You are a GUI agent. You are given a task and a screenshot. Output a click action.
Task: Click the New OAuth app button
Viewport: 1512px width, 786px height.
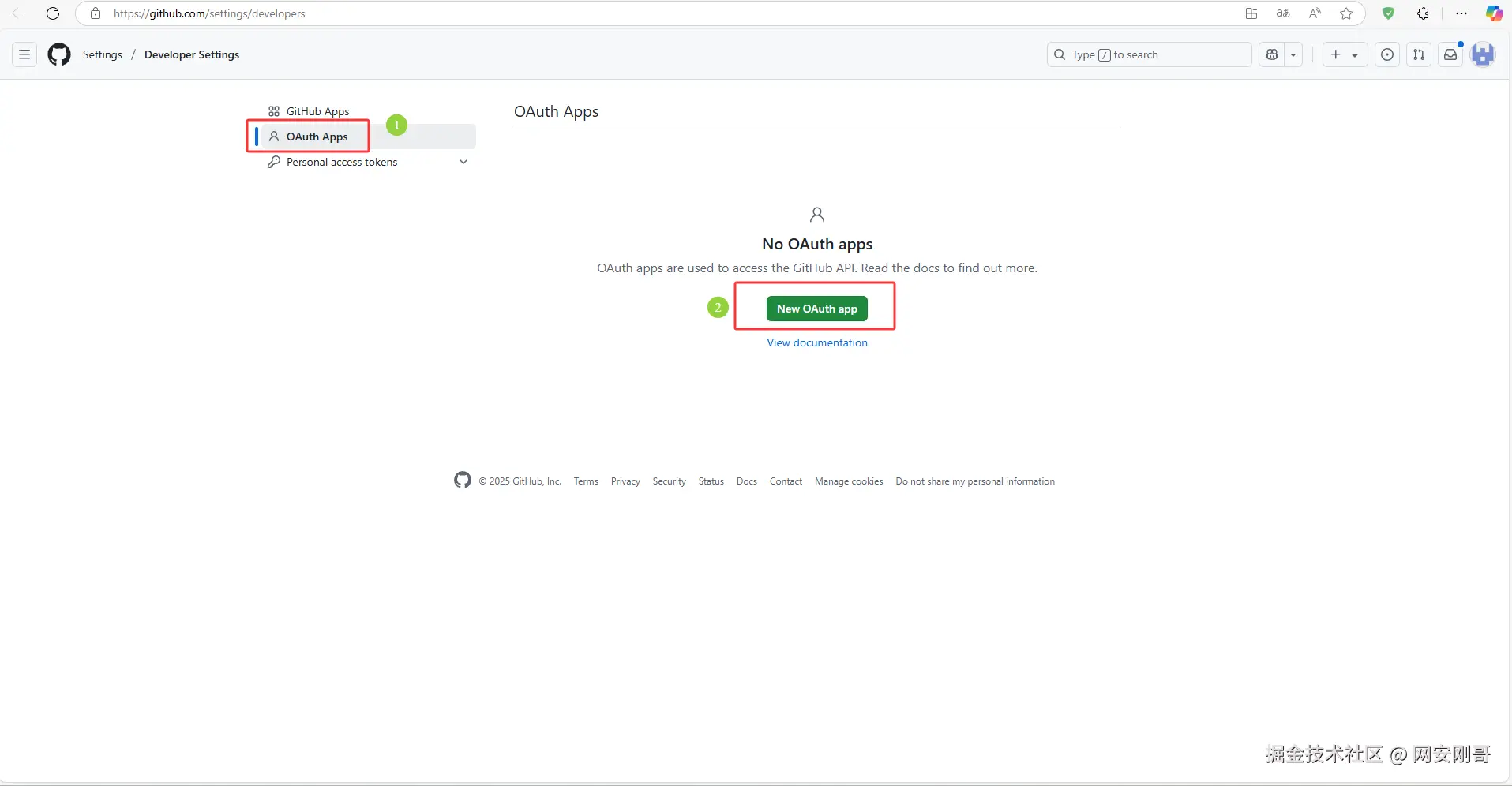click(817, 309)
